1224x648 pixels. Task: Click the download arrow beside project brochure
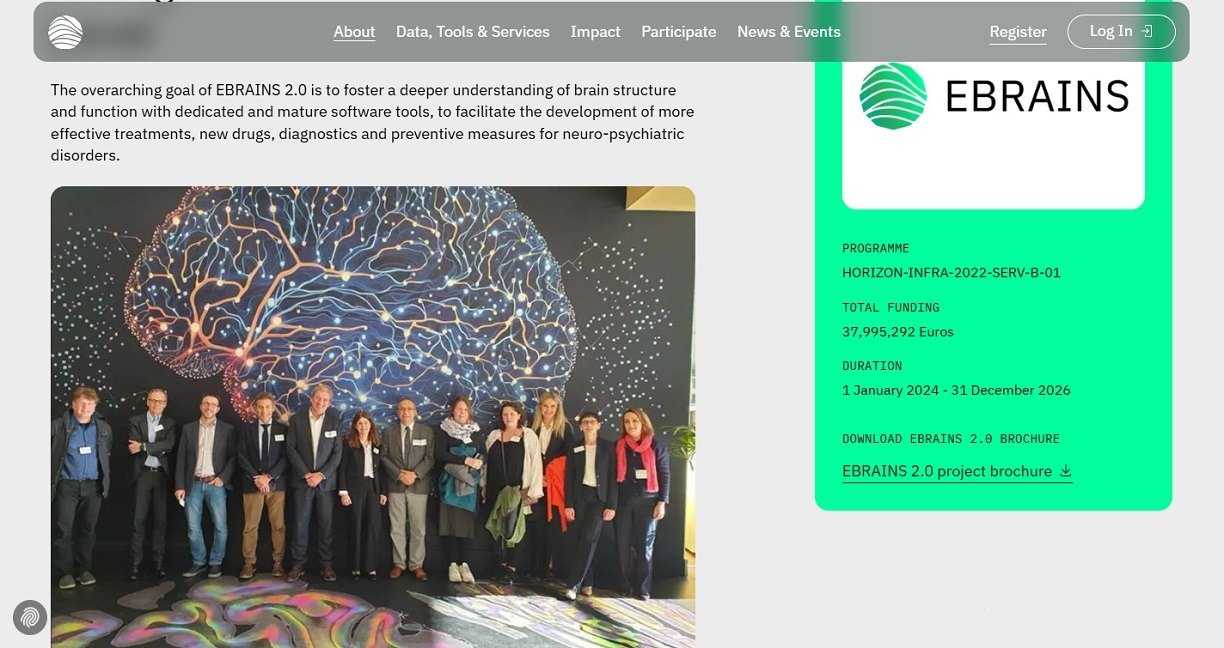1065,471
